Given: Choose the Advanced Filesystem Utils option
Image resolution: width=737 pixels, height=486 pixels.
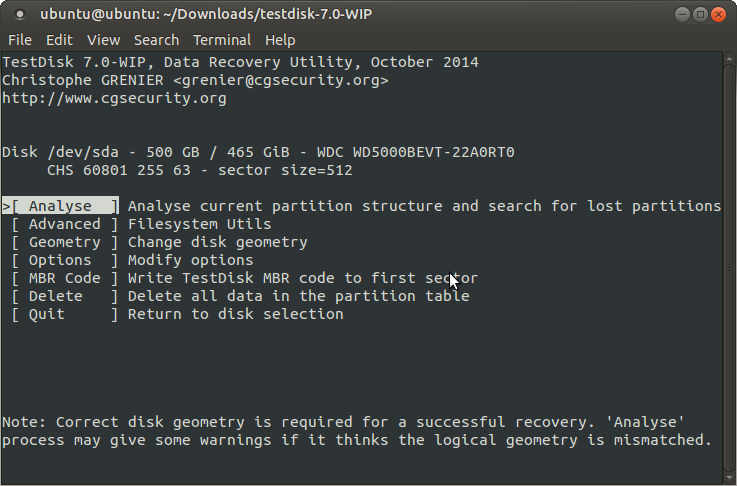Looking at the screenshot, I should pyautogui.click(x=65, y=224).
